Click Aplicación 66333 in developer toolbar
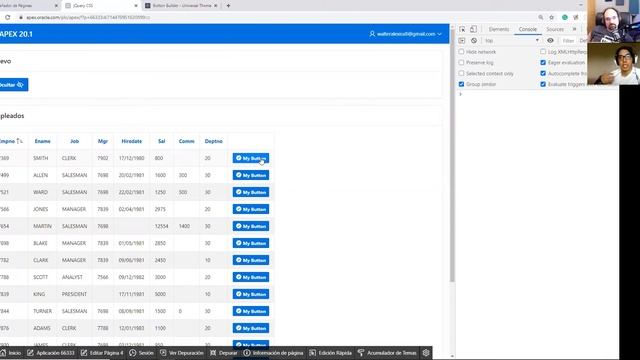This screenshot has height=360, width=640. click(x=51, y=353)
